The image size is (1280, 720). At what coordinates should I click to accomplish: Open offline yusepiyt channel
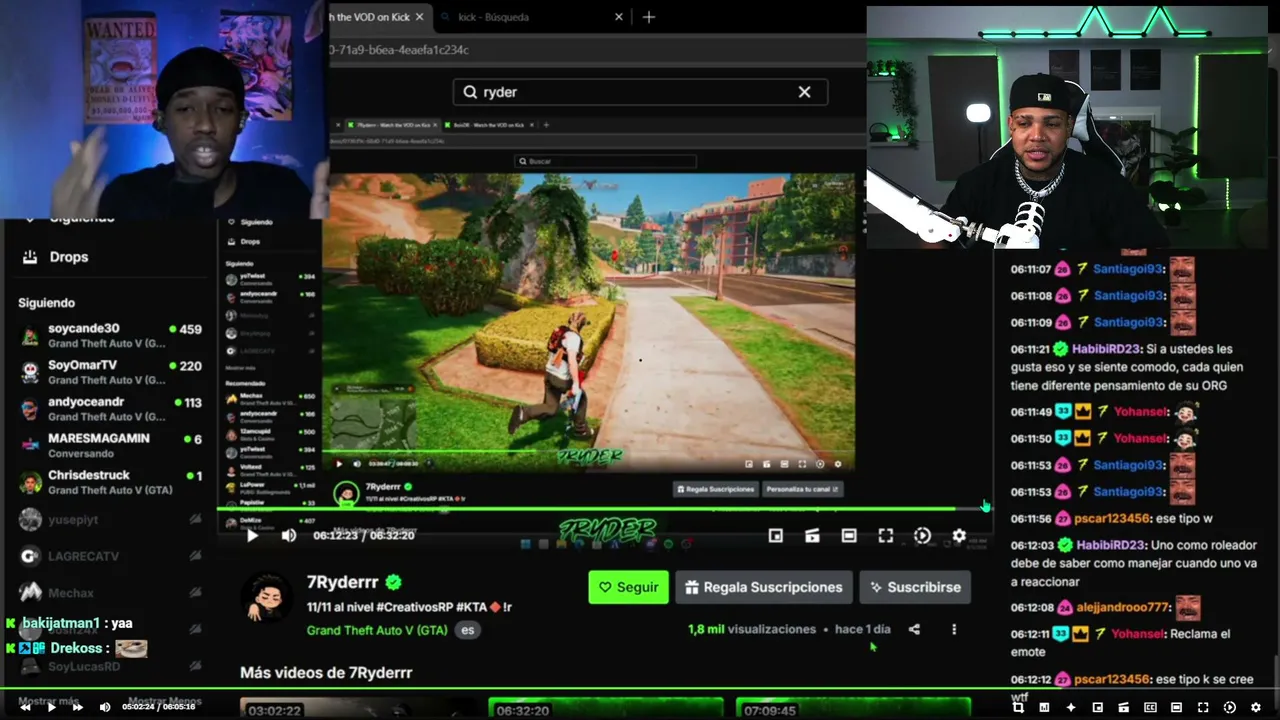110,520
